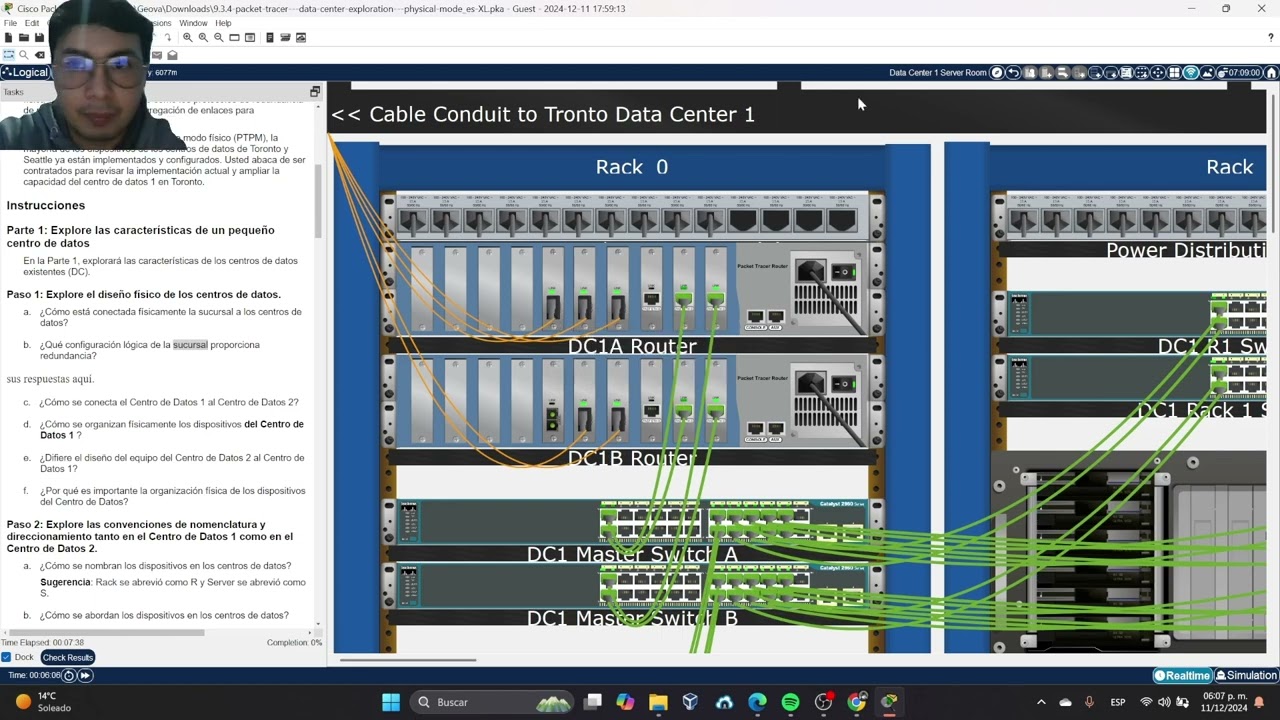Switch to Realtime mode
This screenshot has width=1280, height=720.
click(1183, 675)
